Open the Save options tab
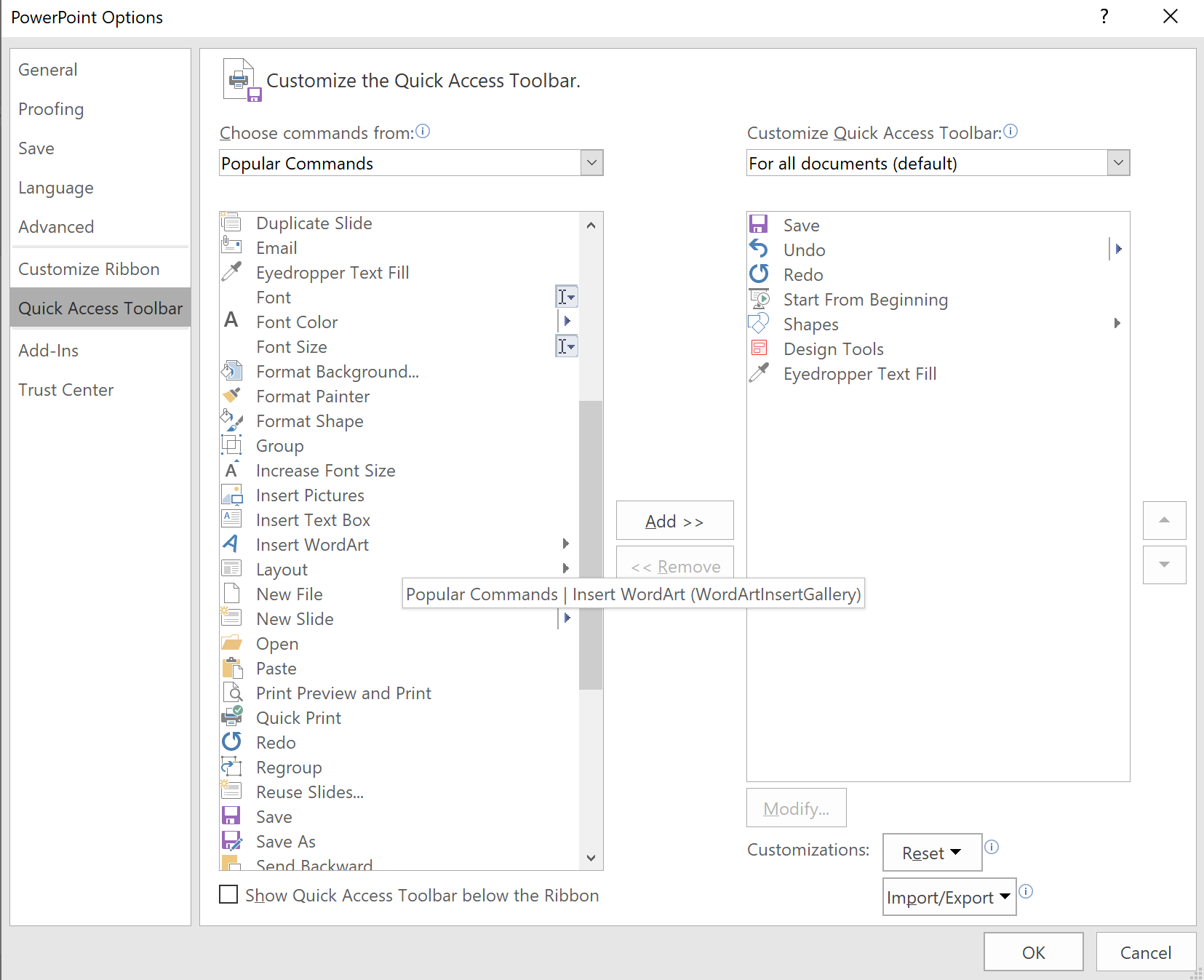The image size is (1204, 980). pyautogui.click(x=100, y=148)
